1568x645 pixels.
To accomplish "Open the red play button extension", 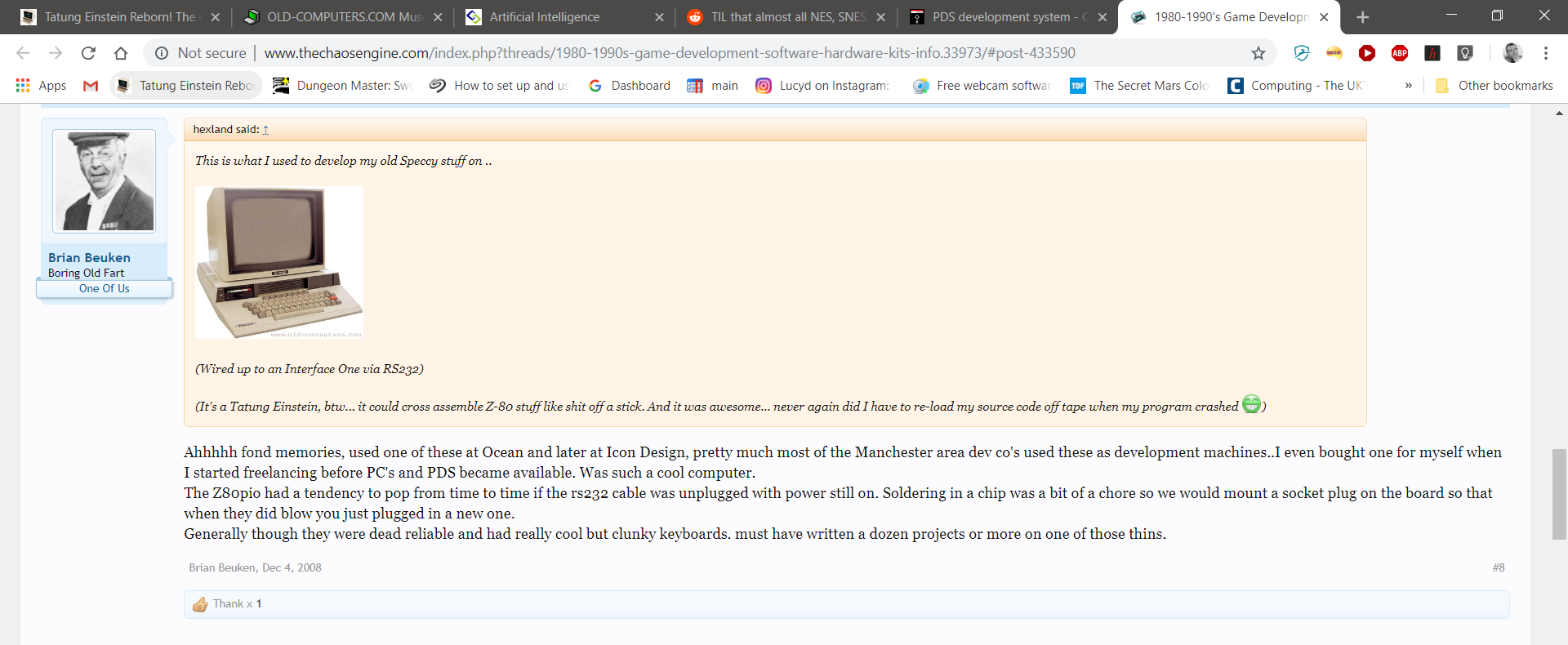I will pyautogui.click(x=1367, y=53).
